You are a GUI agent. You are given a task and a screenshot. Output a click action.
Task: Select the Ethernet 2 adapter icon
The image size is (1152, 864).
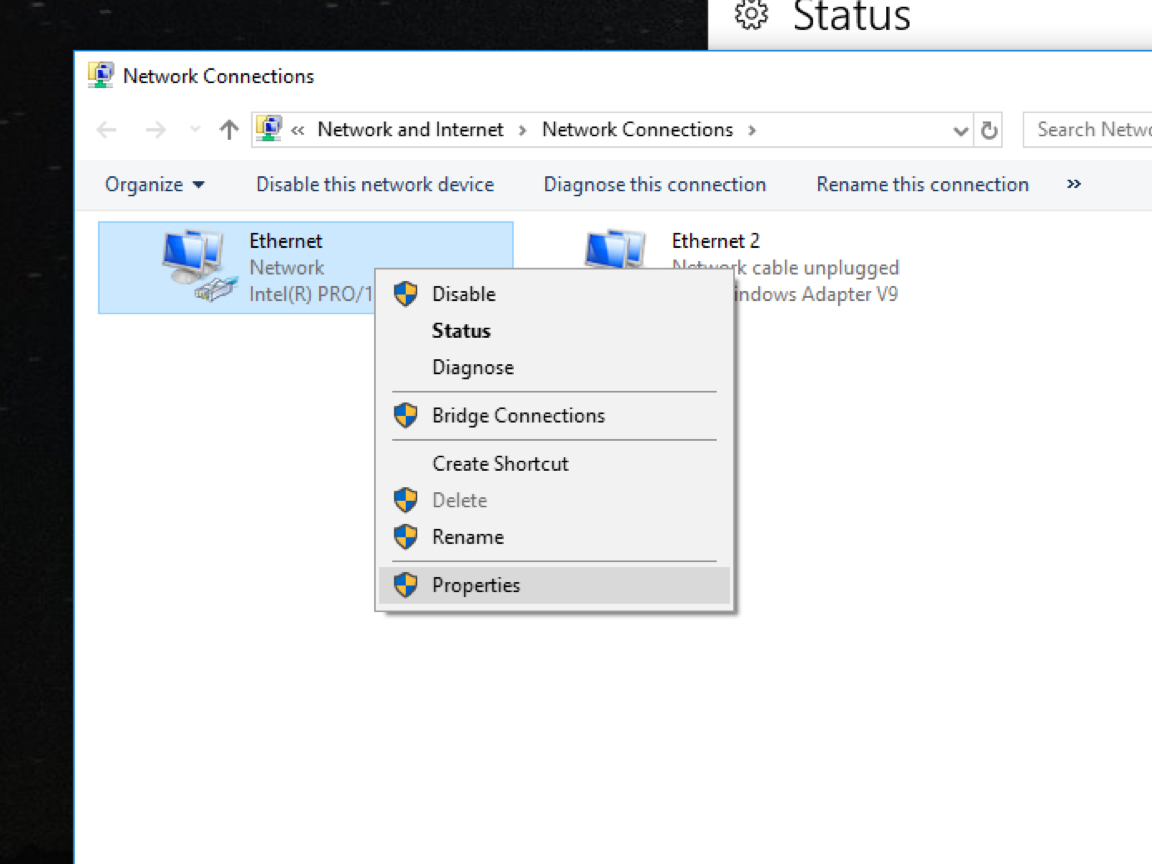click(615, 249)
